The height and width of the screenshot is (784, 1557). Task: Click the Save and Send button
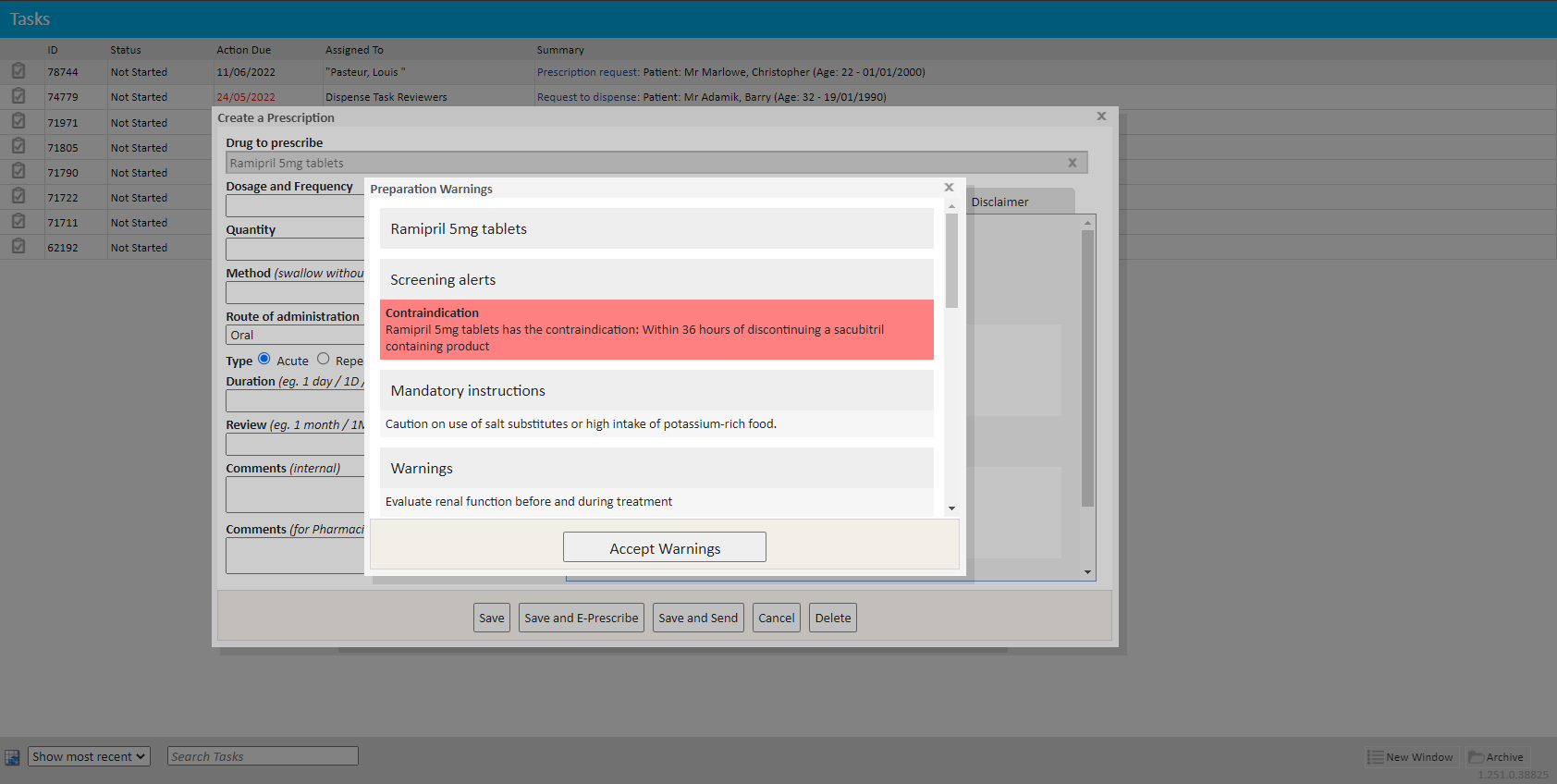click(x=698, y=618)
